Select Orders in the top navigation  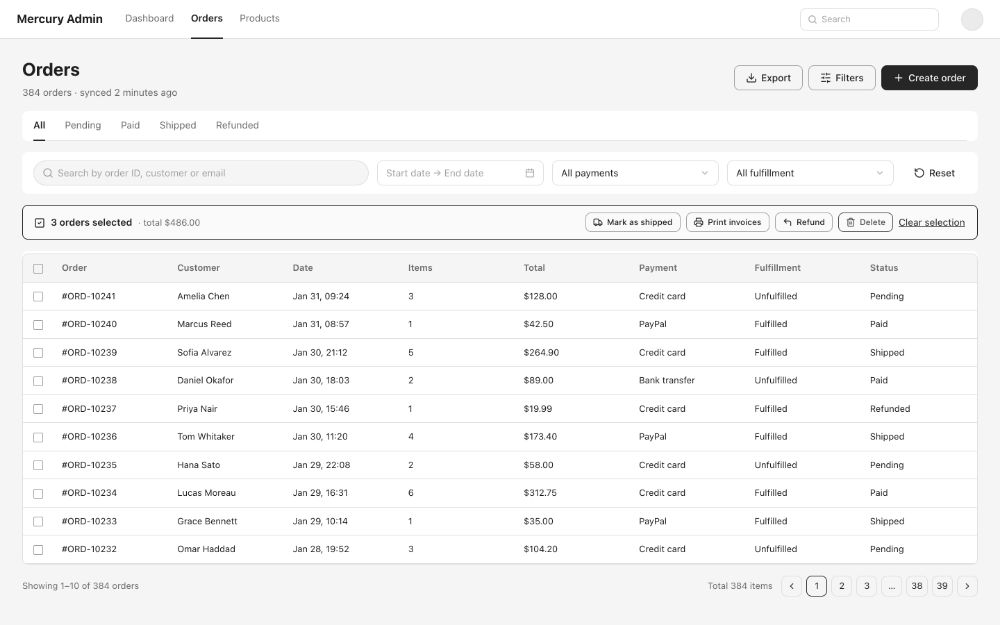207,18
